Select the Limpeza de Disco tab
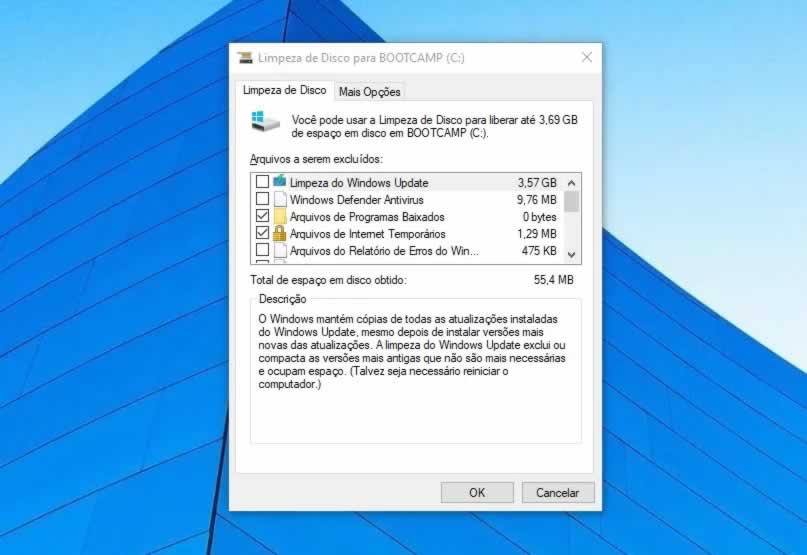Screen dimensions: 807x555 click(x=284, y=90)
